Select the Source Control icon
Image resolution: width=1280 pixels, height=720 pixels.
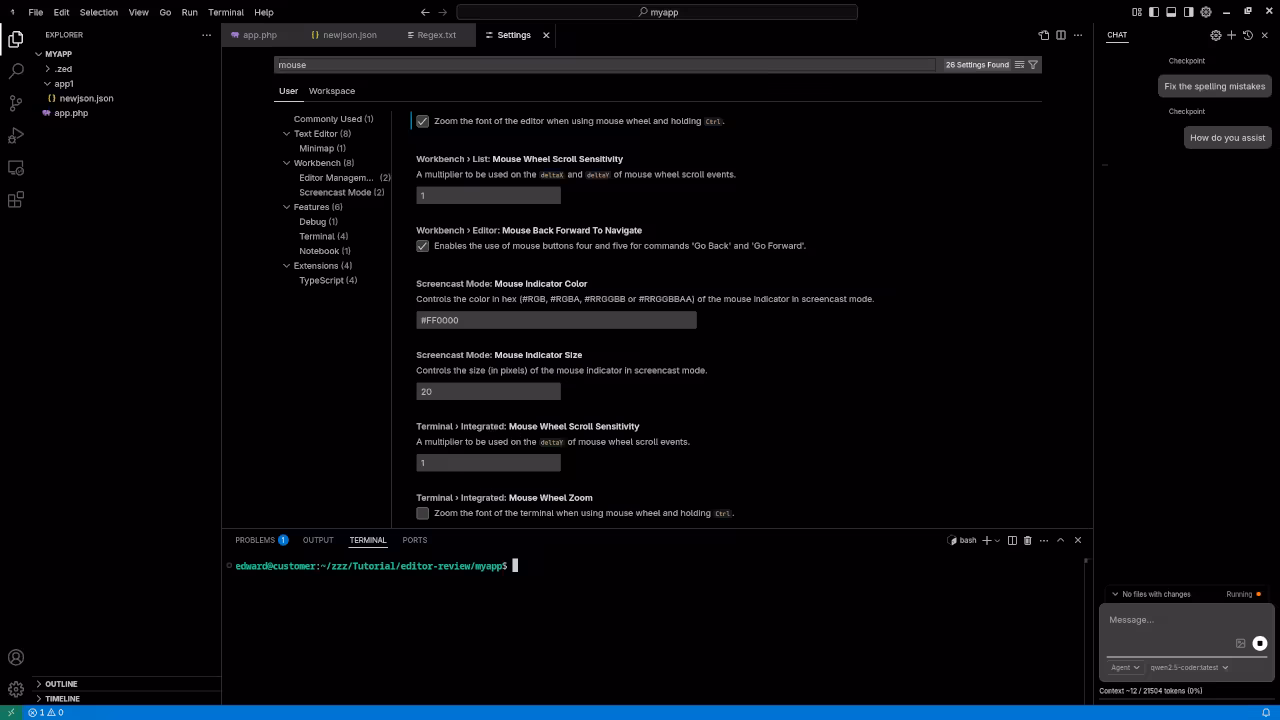(x=15, y=103)
